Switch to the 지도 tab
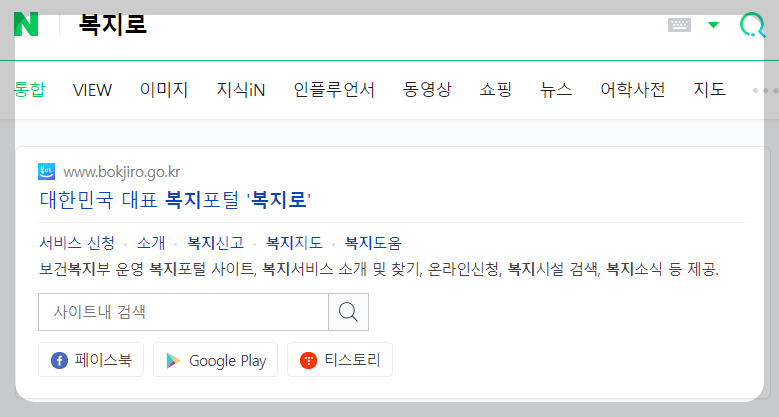This screenshot has height=417, width=779. [x=709, y=90]
